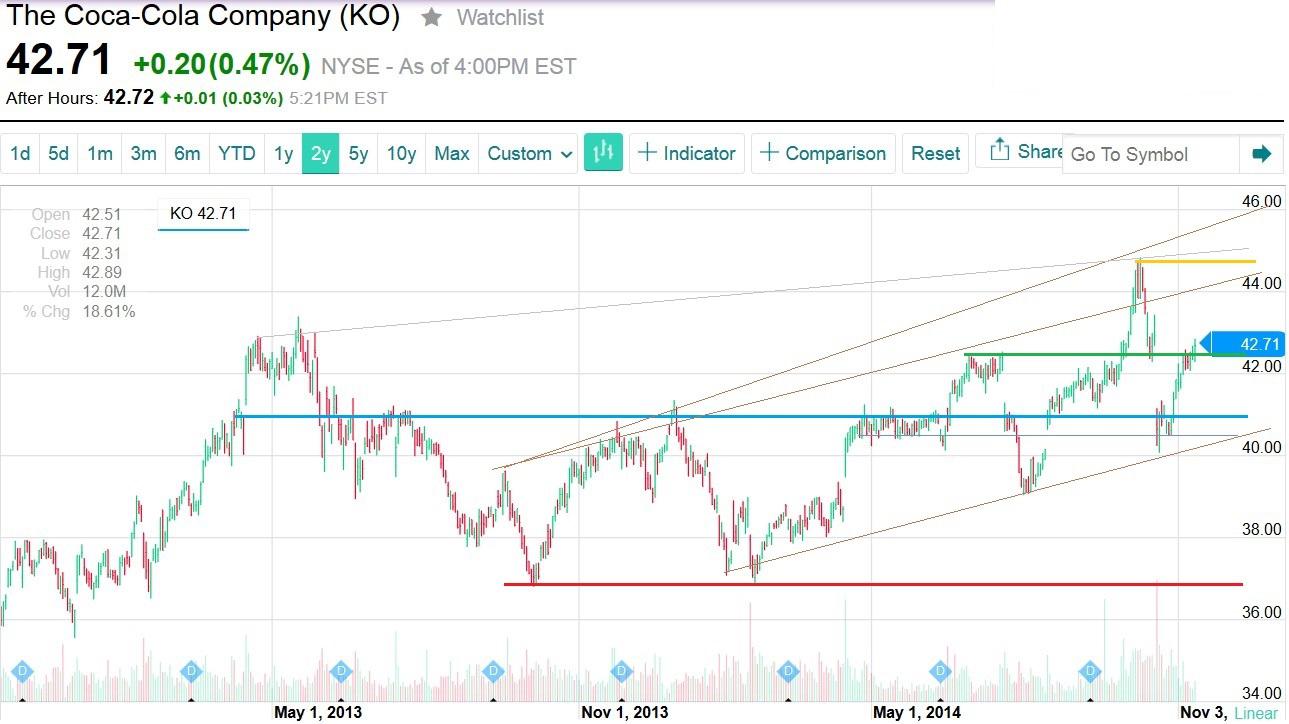Click the dividend D marker near November 2013
Image resolution: width=1289 pixels, height=724 pixels.
(x=620, y=673)
